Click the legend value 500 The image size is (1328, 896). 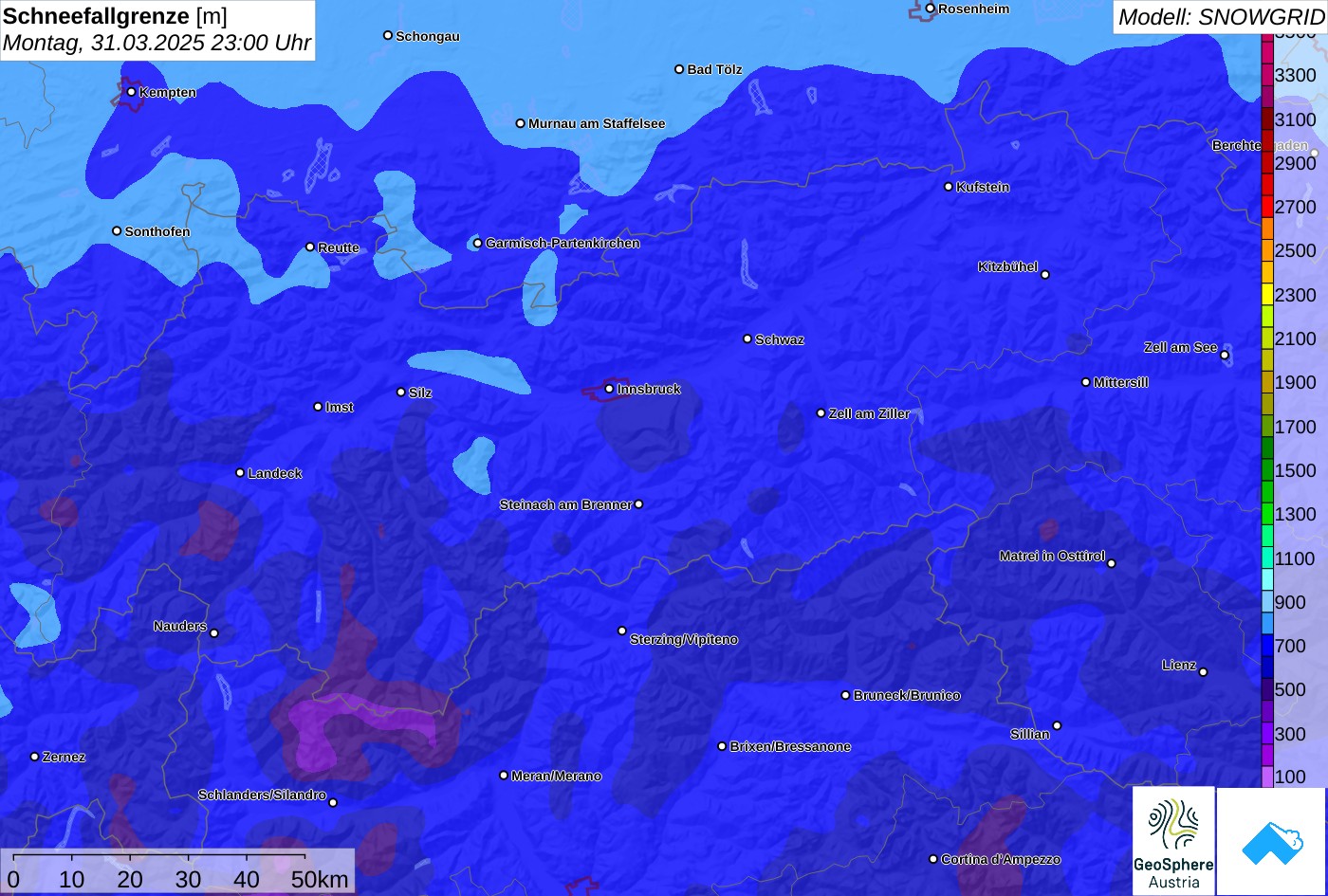(1290, 689)
